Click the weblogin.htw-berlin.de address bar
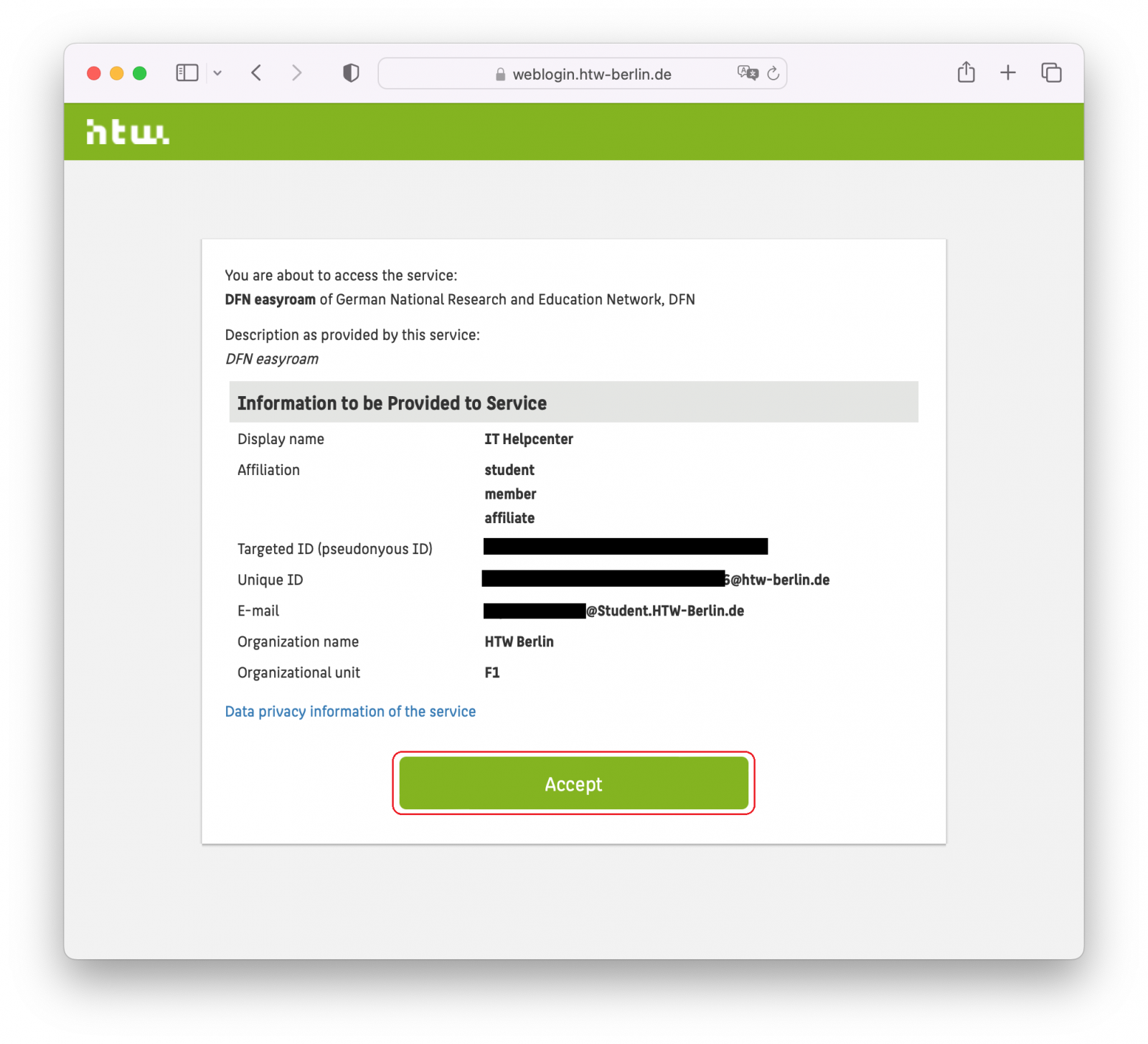The height and width of the screenshot is (1044, 1148). pos(591,75)
